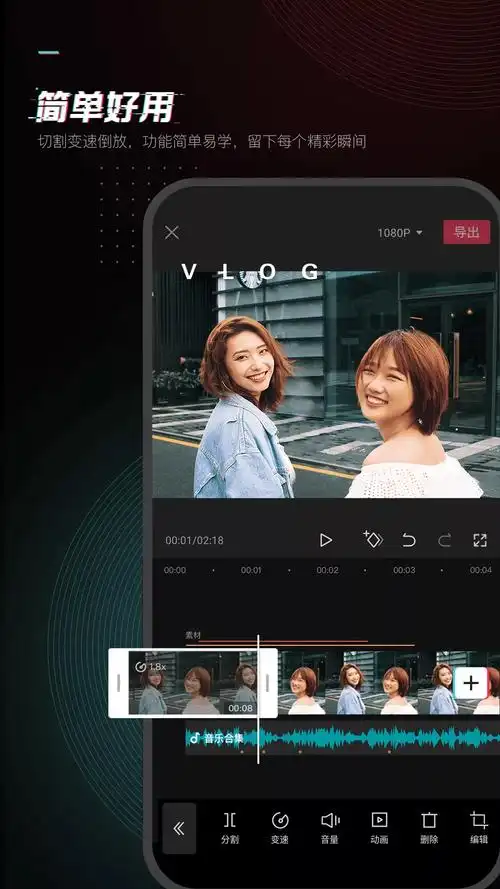
Task: Click the 00:03 mark on timeline ruler
Action: pos(404,570)
